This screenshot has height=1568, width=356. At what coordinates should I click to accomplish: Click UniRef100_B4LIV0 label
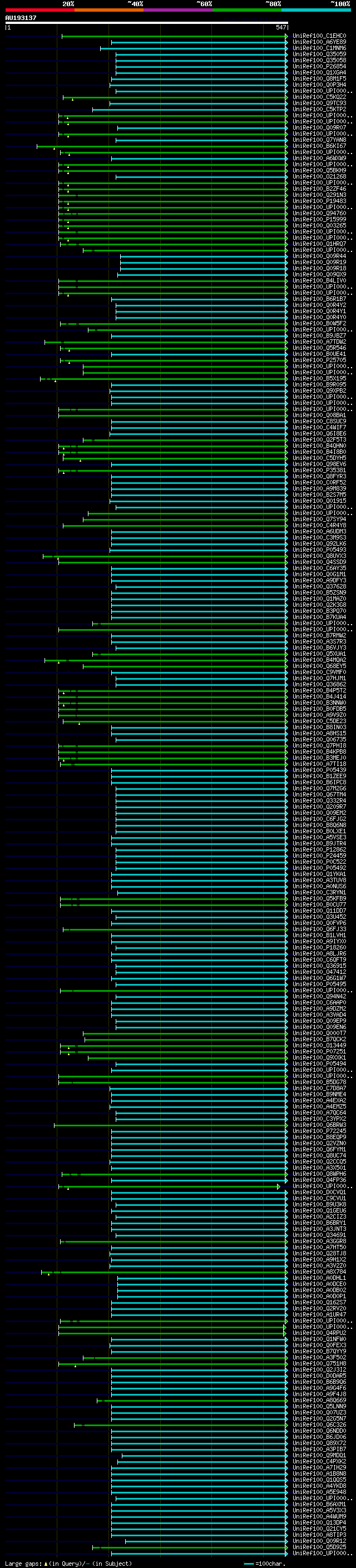pyautogui.click(x=319, y=280)
